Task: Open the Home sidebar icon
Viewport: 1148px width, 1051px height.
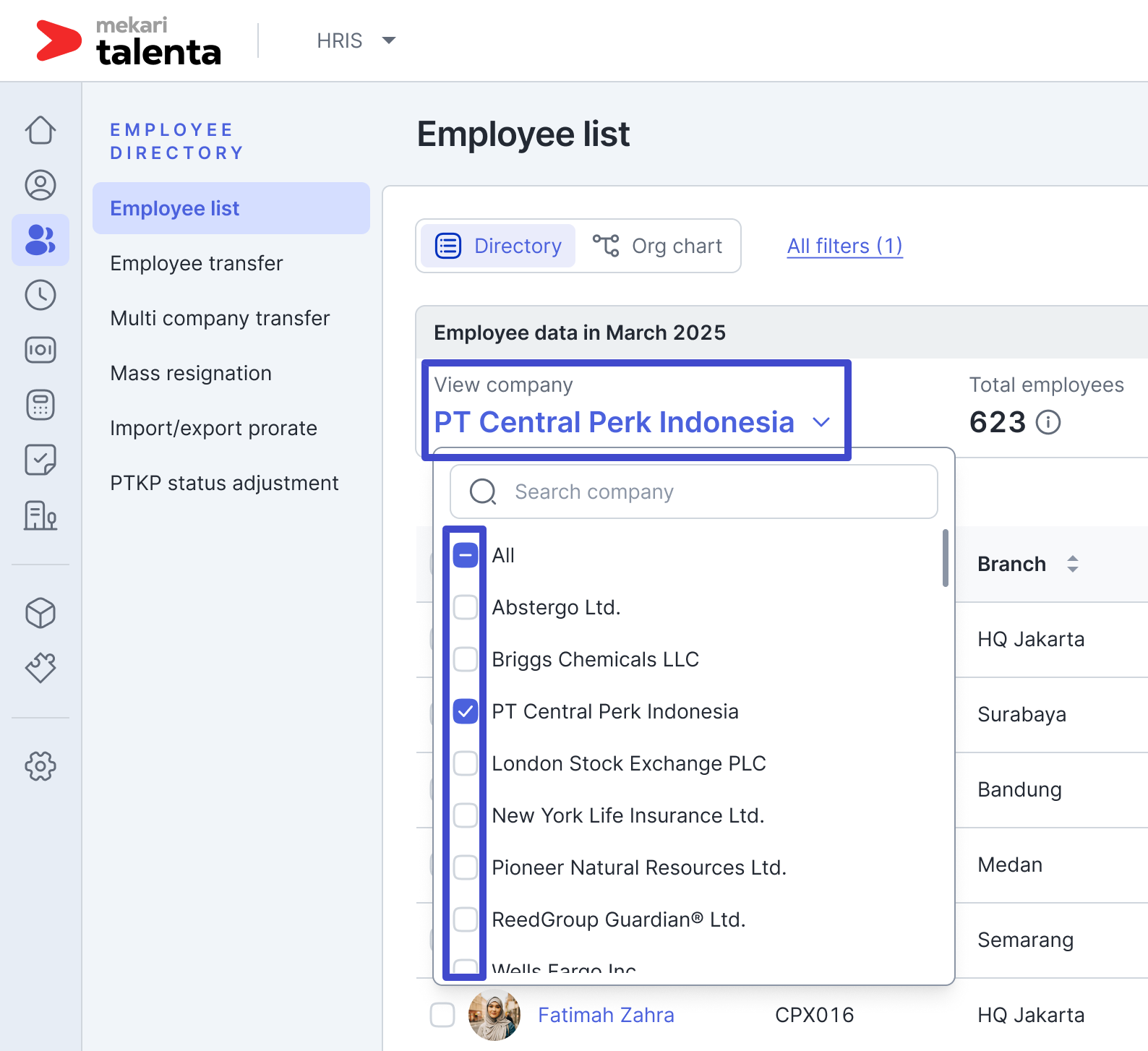Action: tap(40, 130)
